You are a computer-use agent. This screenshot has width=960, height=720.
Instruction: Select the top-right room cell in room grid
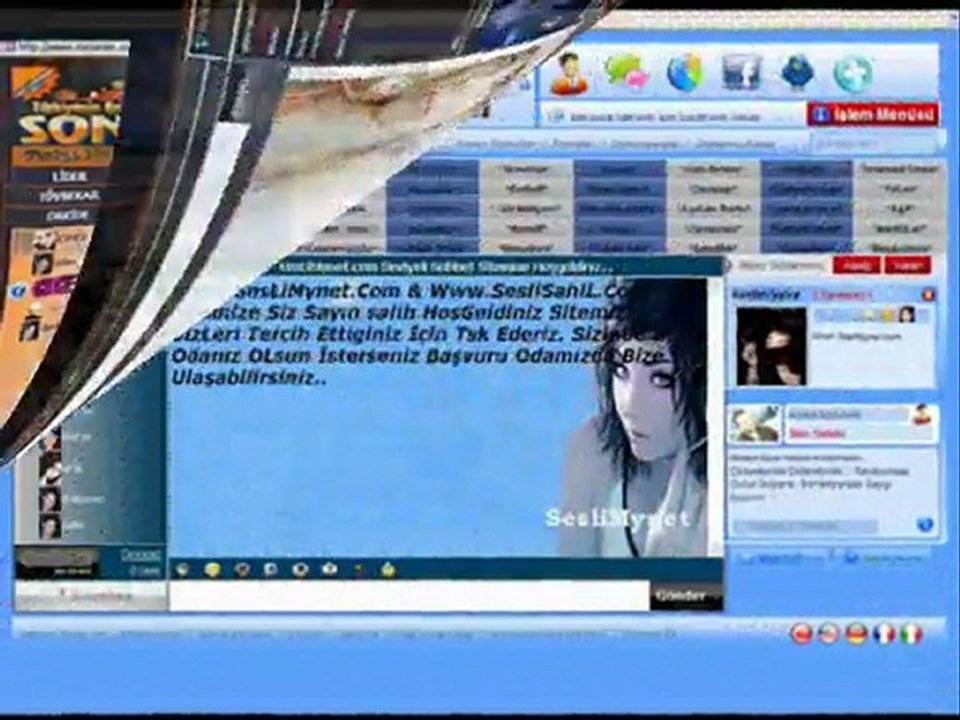tap(899, 168)
